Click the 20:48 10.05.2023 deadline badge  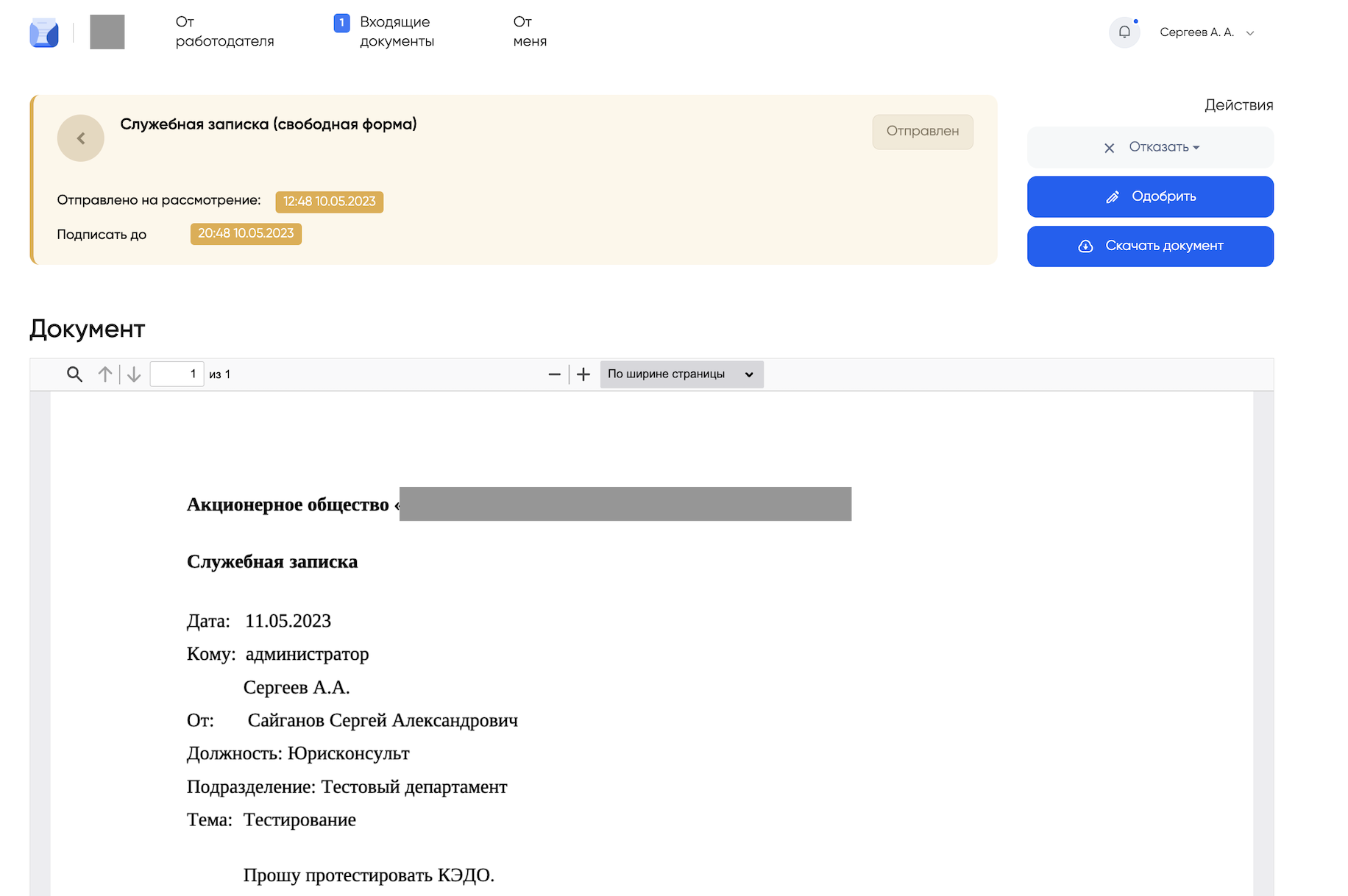click(x=246, y=234)
